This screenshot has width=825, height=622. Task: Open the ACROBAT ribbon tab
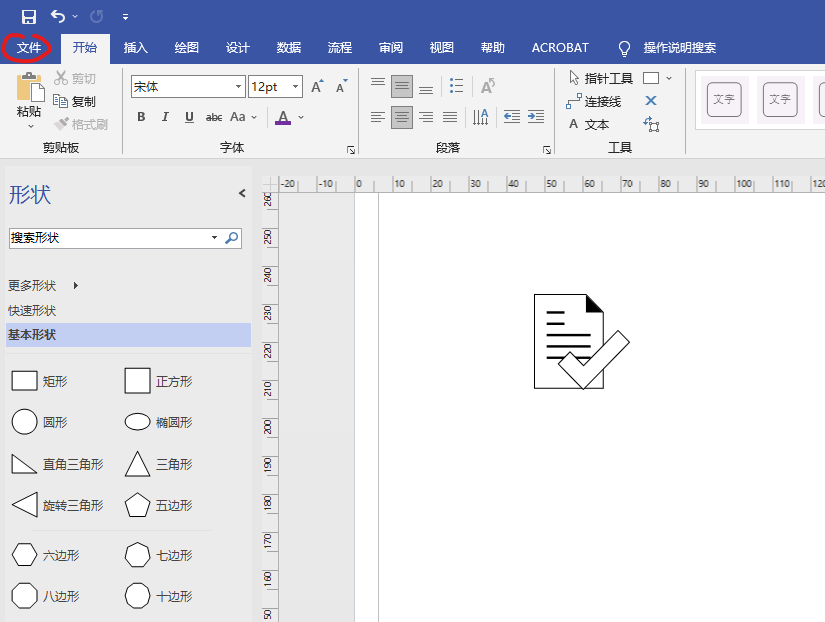click(560, 48)
